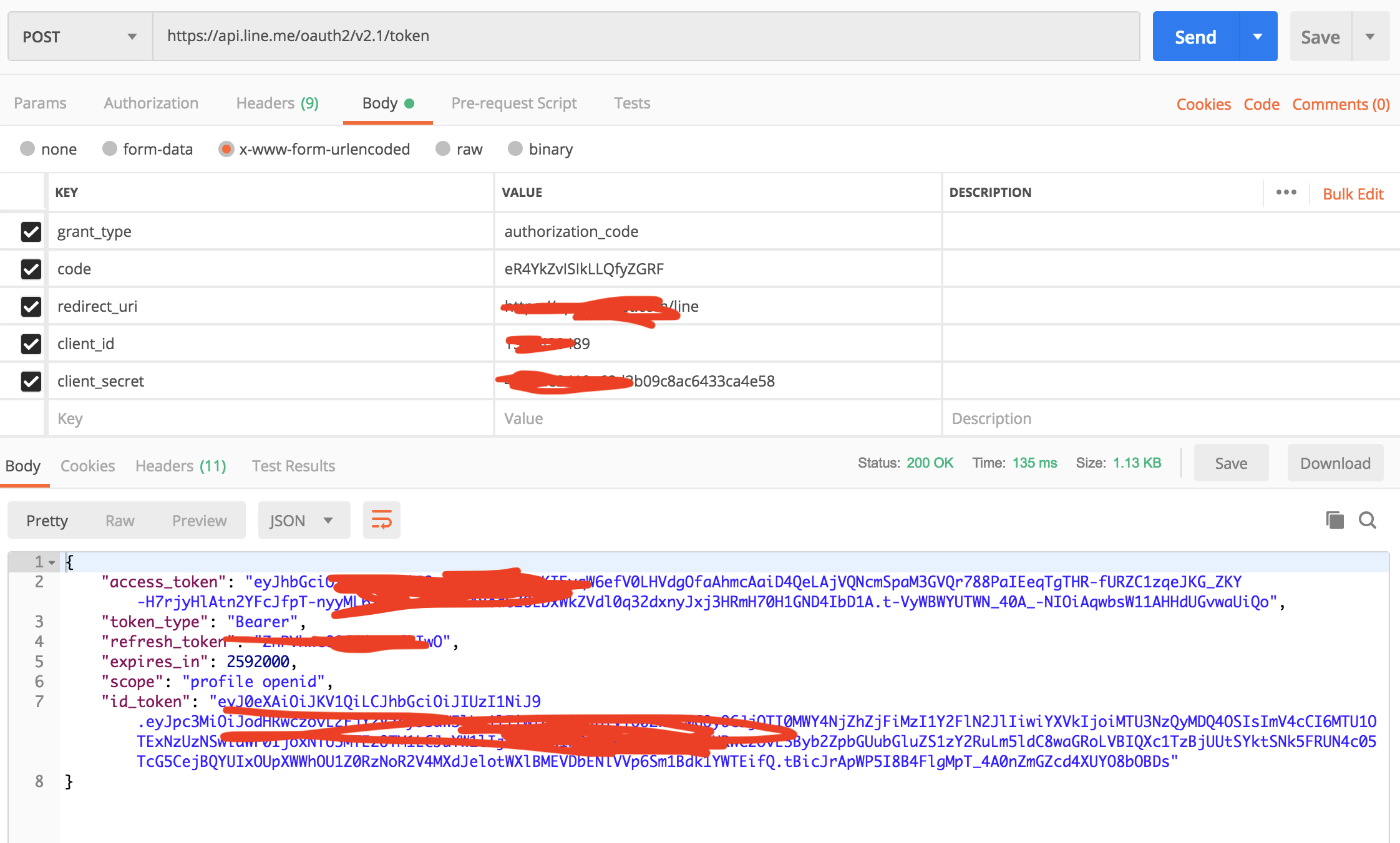Click the request URL input field
This screenshot has width=1400, height=843.
pyautogui.click(x=646, y=36)
